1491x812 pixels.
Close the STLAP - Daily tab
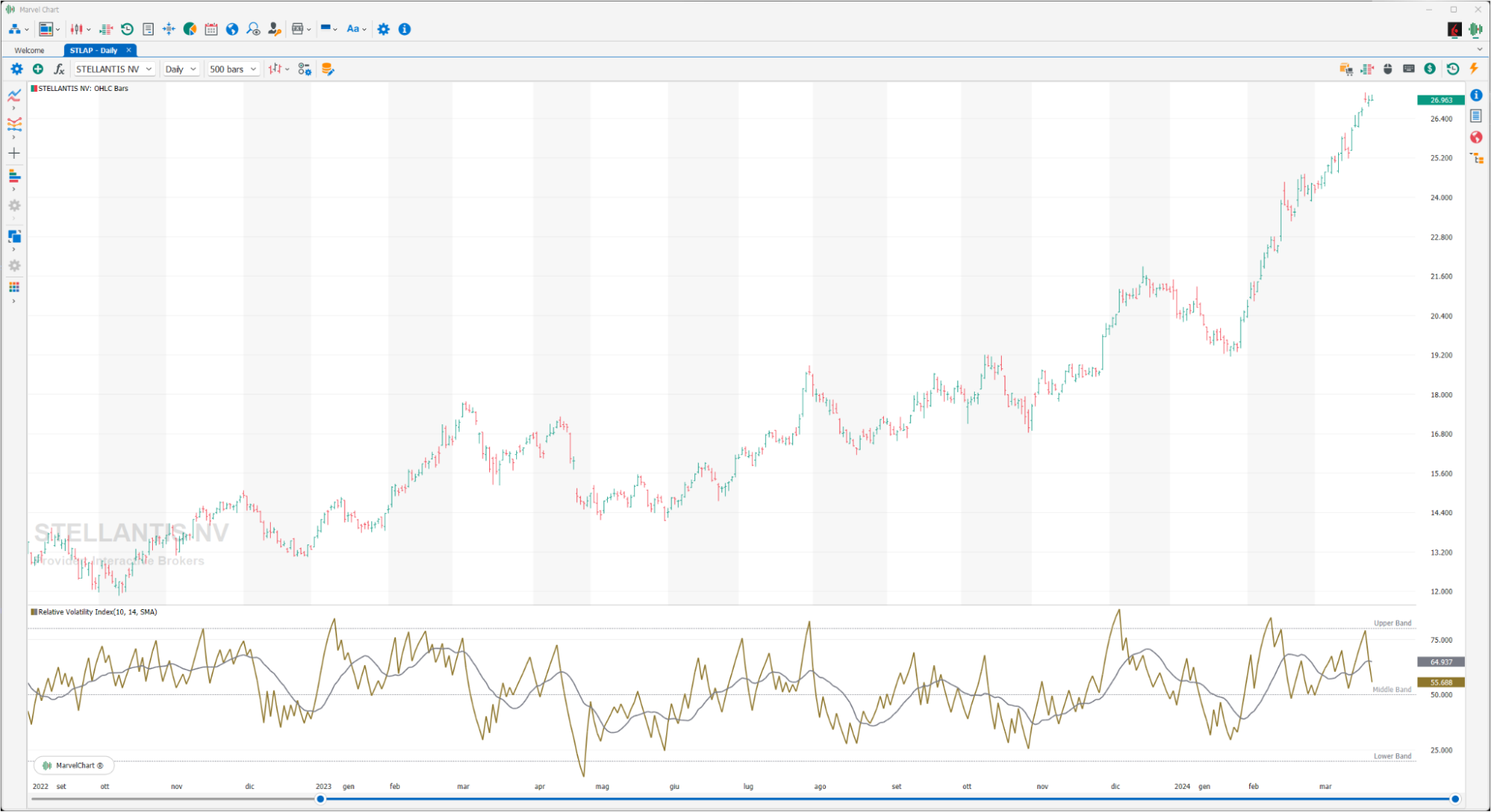tap(128, 50)
